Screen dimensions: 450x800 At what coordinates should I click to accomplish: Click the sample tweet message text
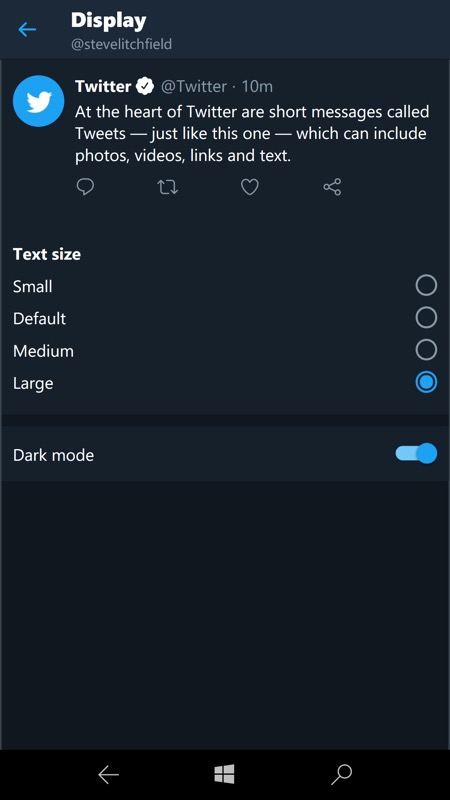click(252, 134)
